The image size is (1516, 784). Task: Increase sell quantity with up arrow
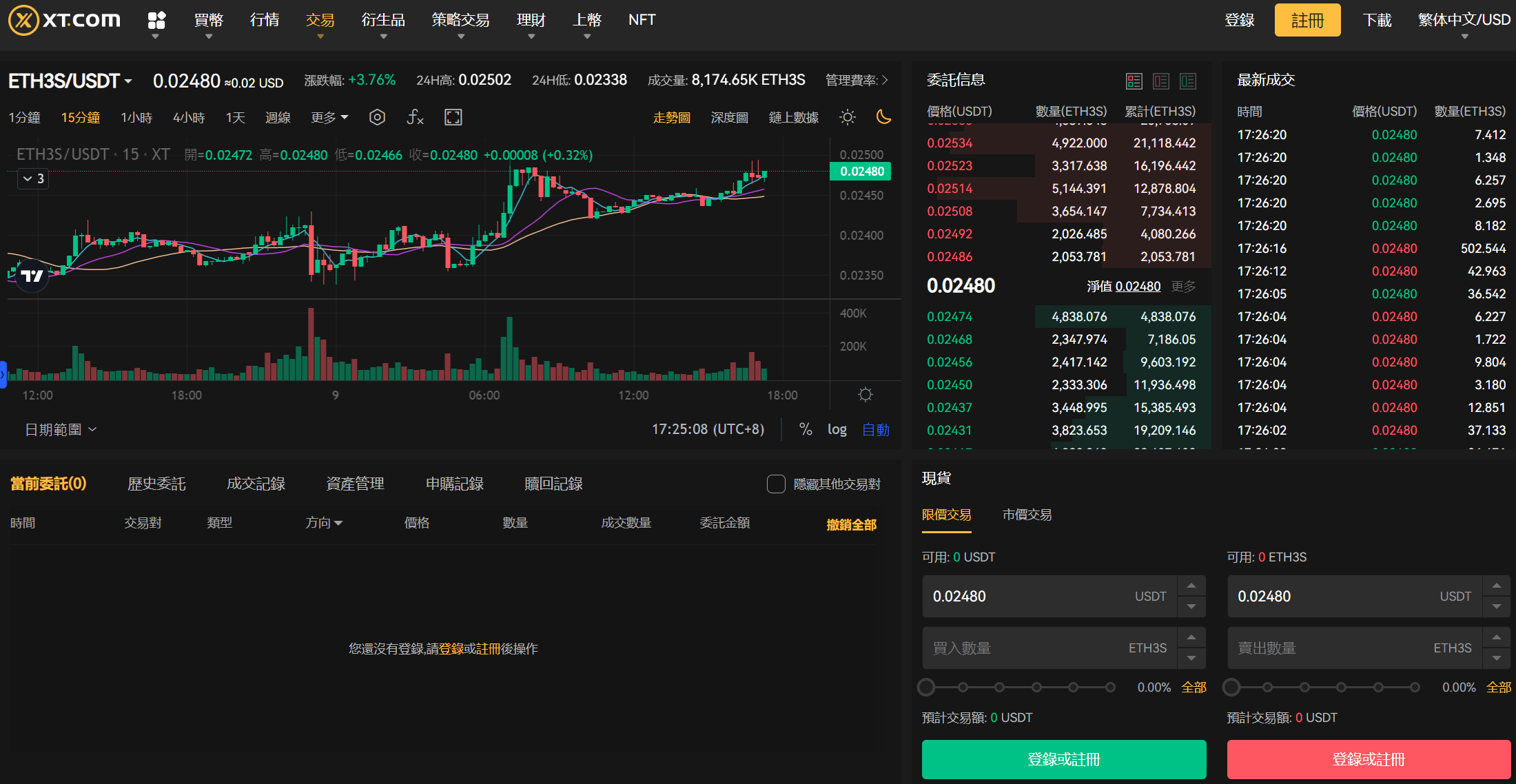tap(1497, 637)
